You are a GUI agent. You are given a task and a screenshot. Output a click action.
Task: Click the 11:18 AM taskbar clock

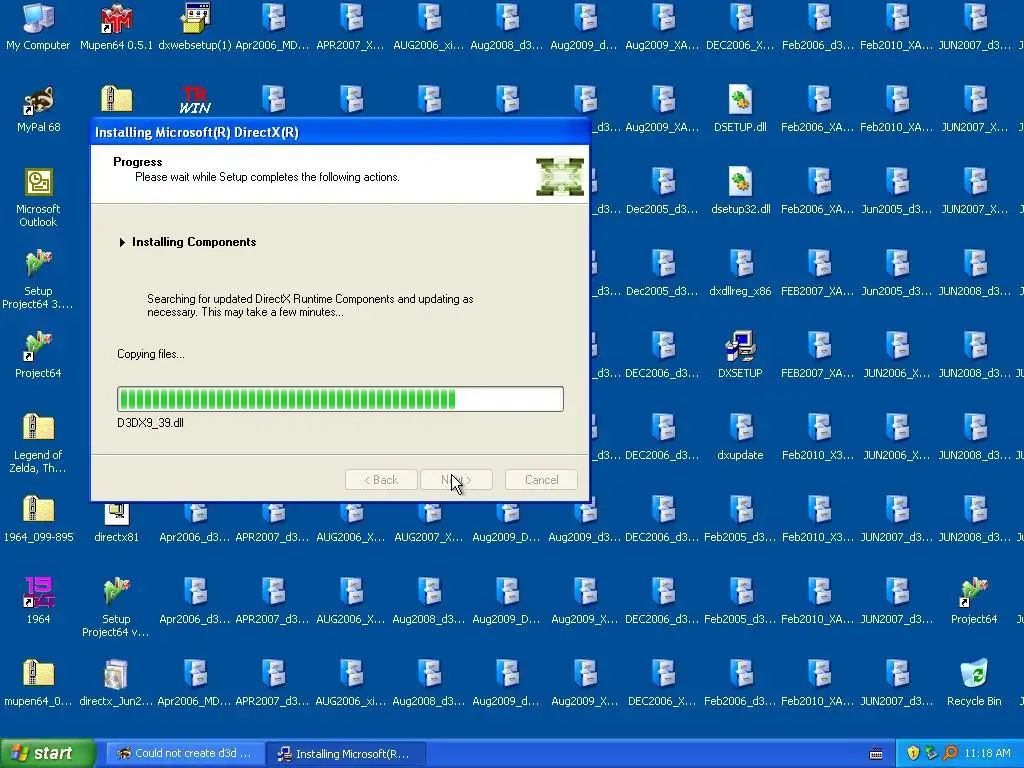[987, 754]
